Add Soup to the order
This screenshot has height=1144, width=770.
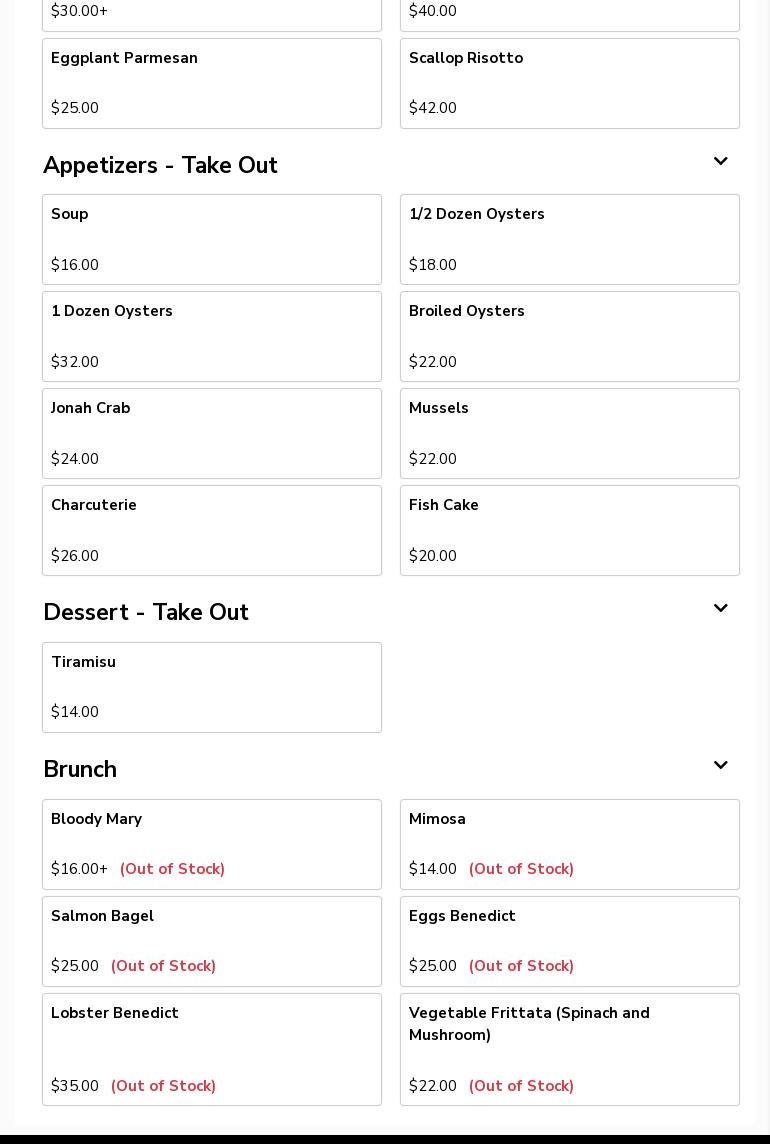click(x=212, y=240)
